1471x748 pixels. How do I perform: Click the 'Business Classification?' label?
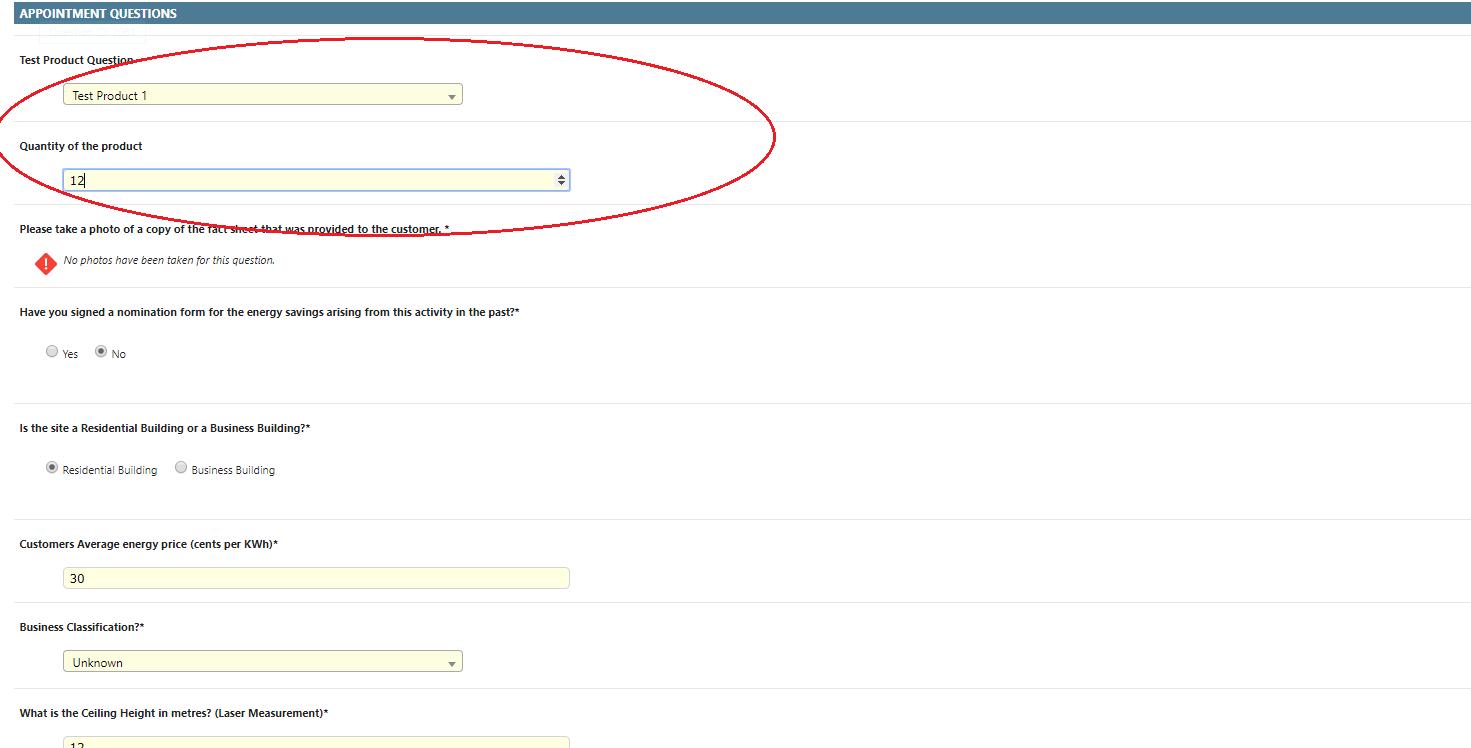pos(82,627)
